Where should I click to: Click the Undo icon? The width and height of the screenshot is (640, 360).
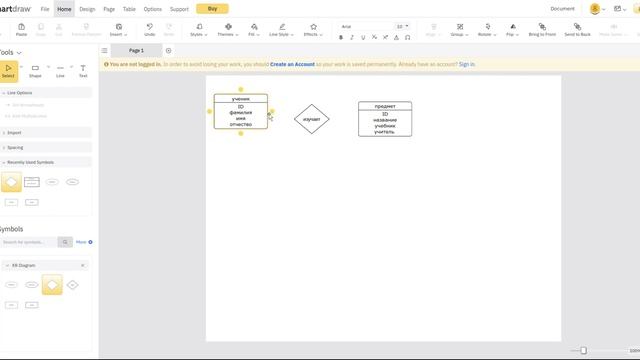(149, 27)
